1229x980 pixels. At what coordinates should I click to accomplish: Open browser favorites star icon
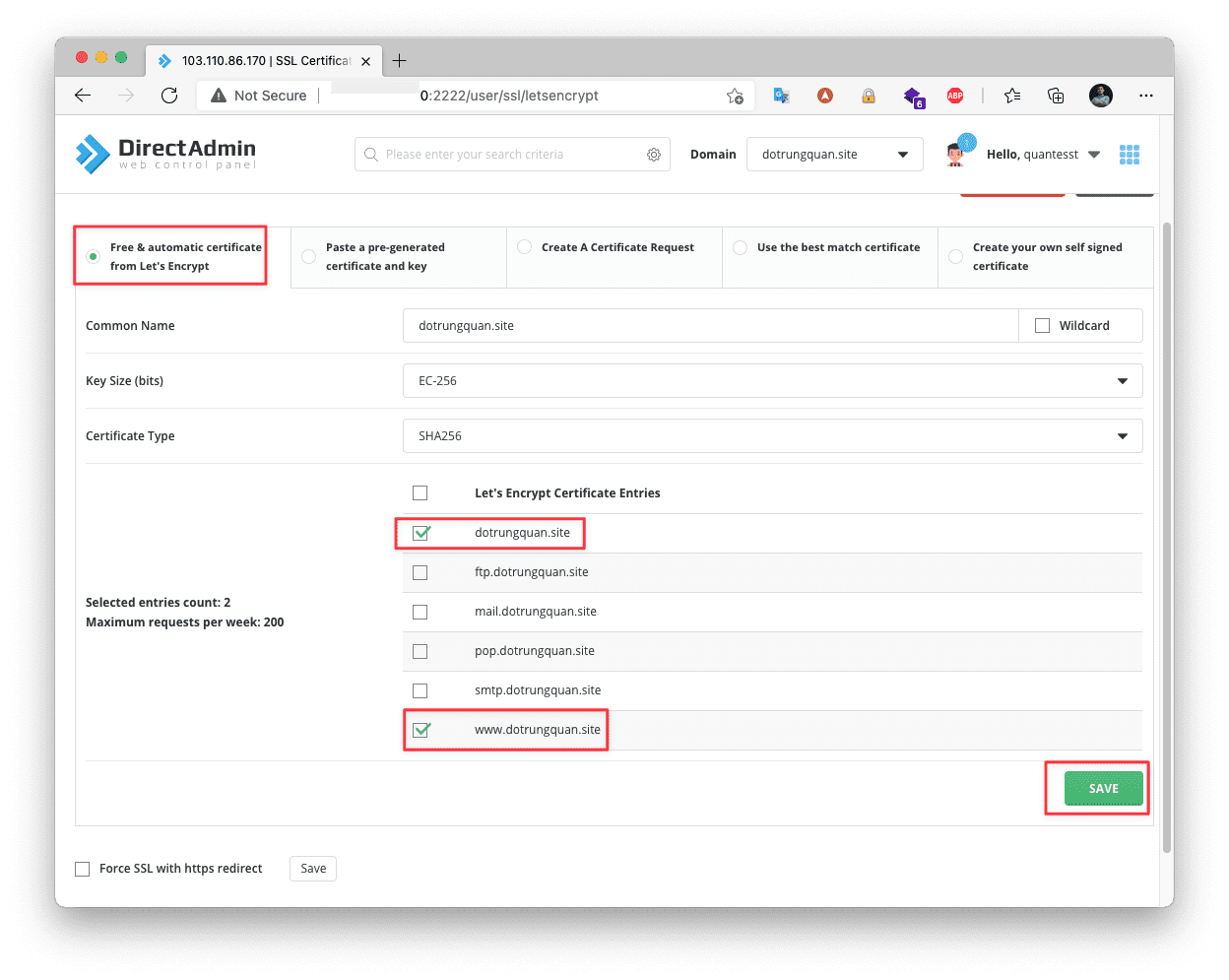coord(1012,96)
